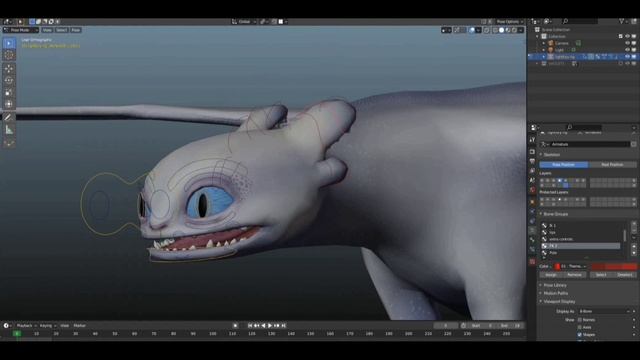The image size is (640, 360).
Task: Toggle visibility of the selected rig object
Action: pos(627,57)
